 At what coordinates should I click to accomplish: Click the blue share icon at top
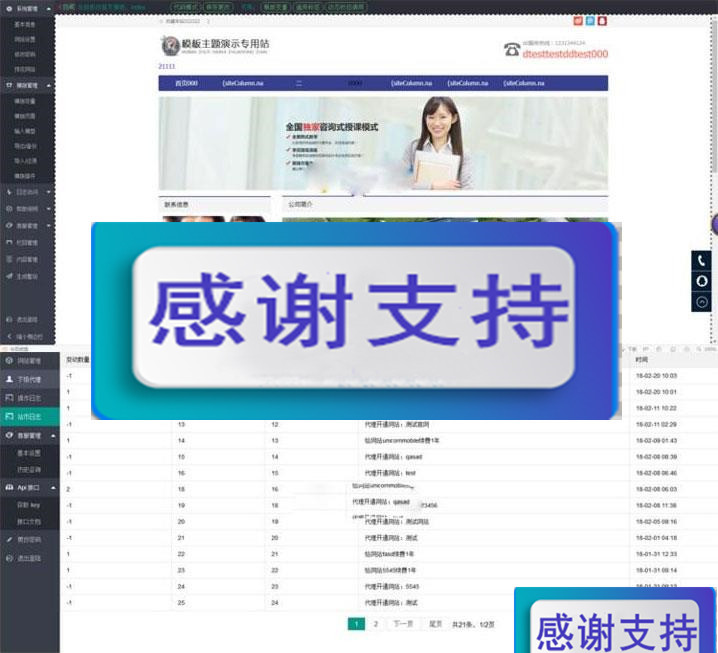coord(590,20)
